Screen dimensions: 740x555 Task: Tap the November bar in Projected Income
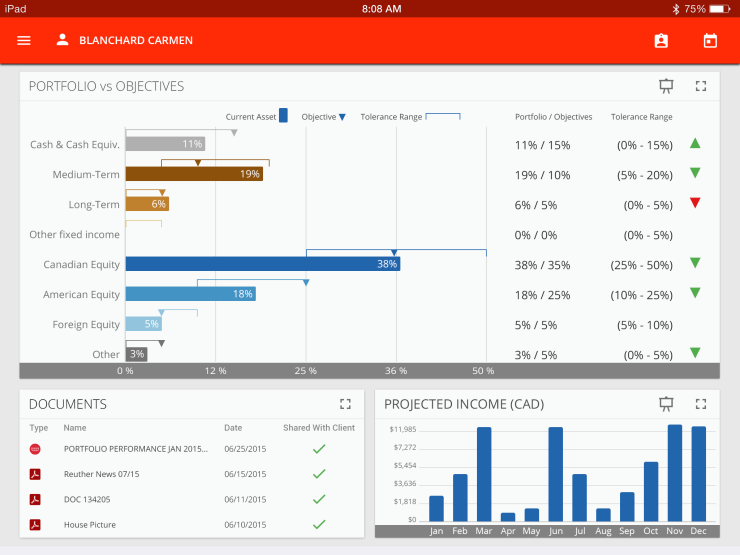click(x=675, y=473)
